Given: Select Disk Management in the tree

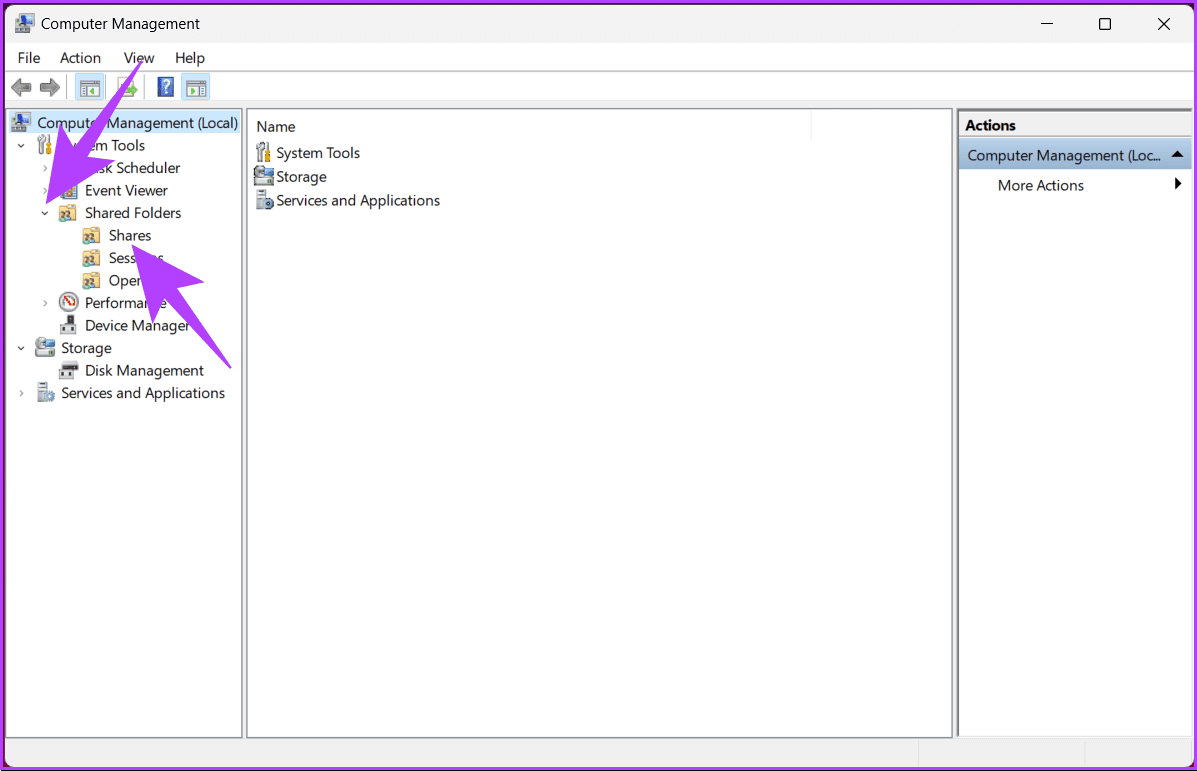Looking at the screenshot, I should pyautogui.click(x=144, y=371).
